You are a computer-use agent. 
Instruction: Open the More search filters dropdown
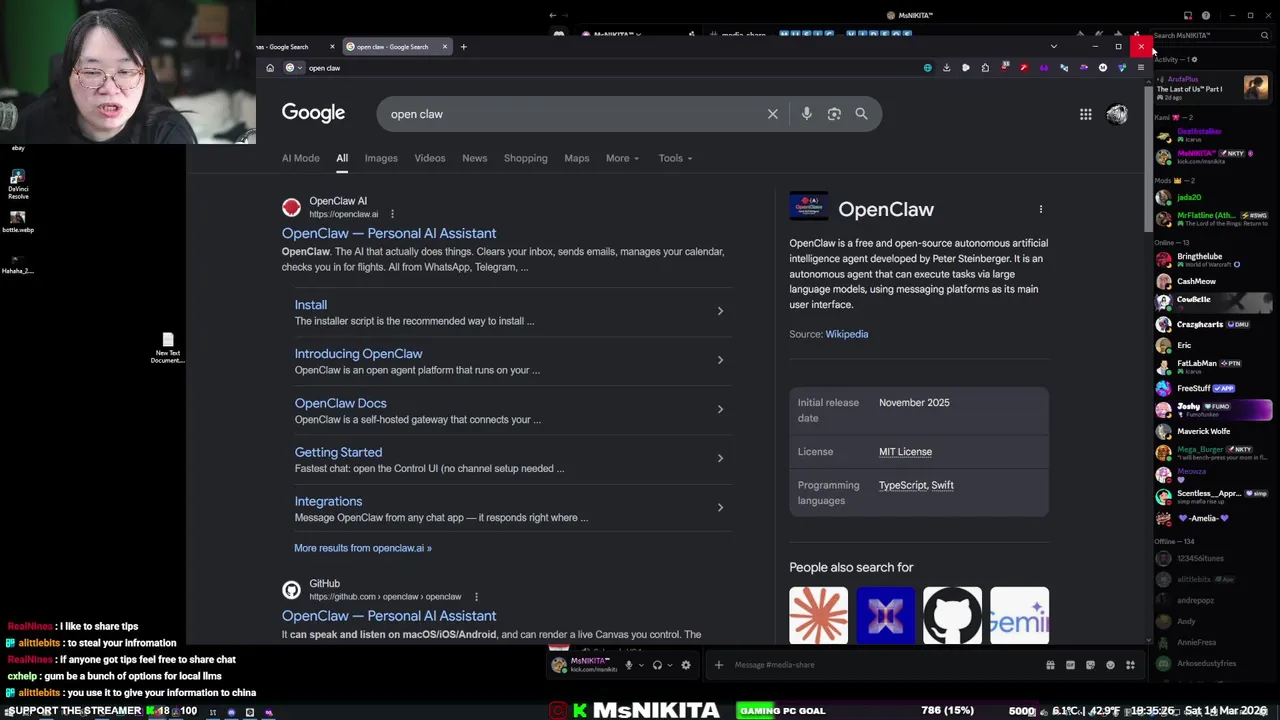(622, 158)
